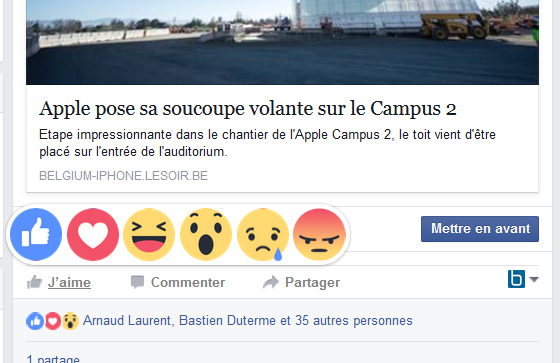Open the Arnaud Laurent profile link

[x=127, y=320]
